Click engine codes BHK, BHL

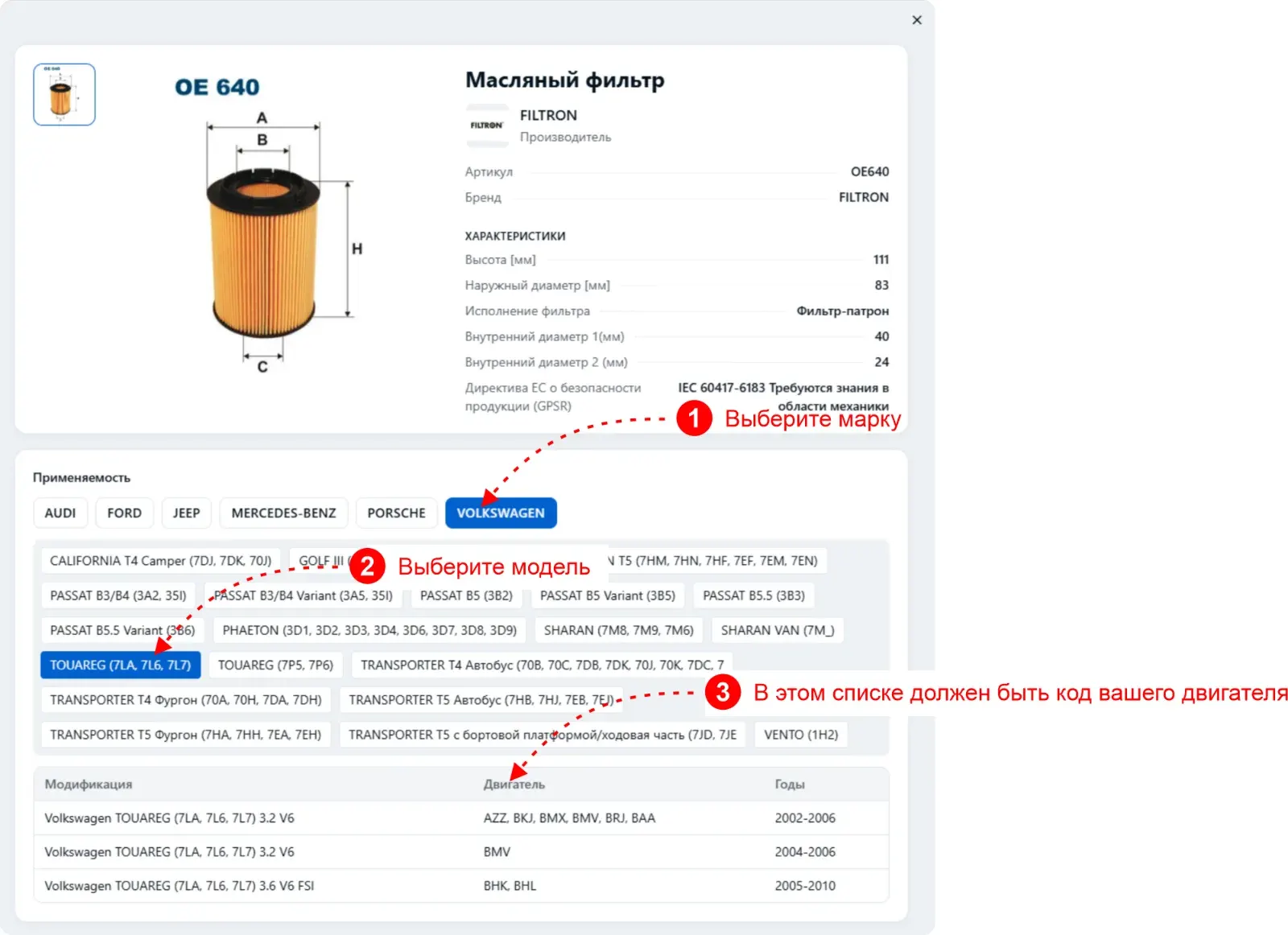(510, 886)
